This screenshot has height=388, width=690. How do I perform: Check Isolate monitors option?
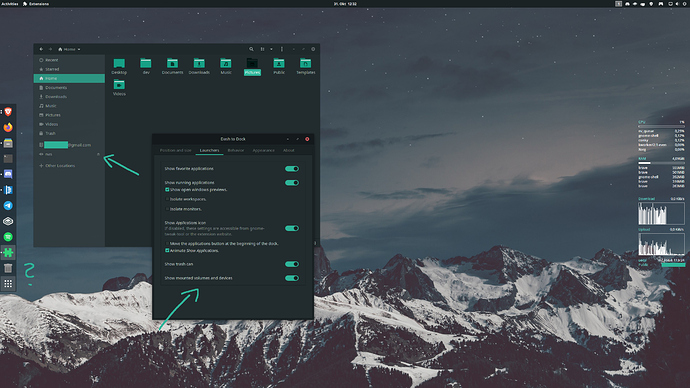tap(167, 209)
